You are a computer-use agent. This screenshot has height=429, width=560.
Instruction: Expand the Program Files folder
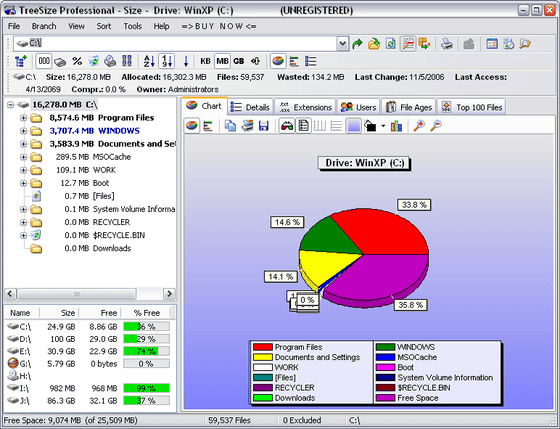[x=23, y=118]
